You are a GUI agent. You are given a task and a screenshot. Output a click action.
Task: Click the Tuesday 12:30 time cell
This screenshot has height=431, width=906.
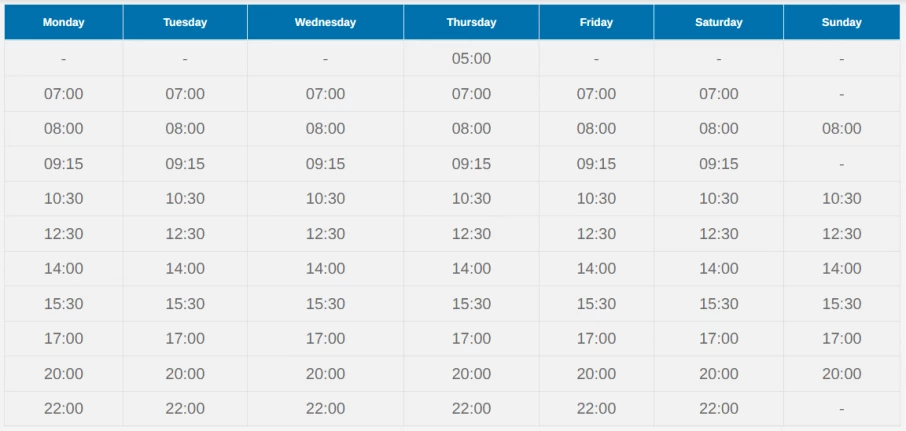pyautogui.click(x=185, y=233)
